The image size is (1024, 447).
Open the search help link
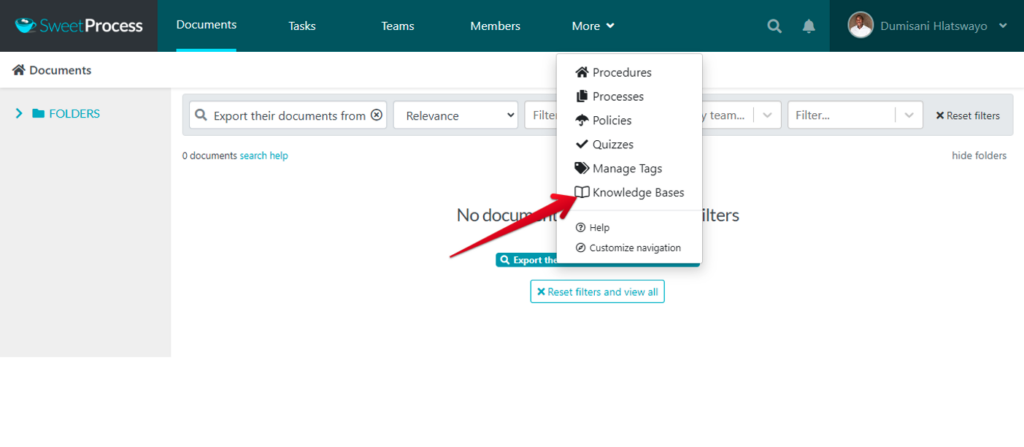[264, 156]
